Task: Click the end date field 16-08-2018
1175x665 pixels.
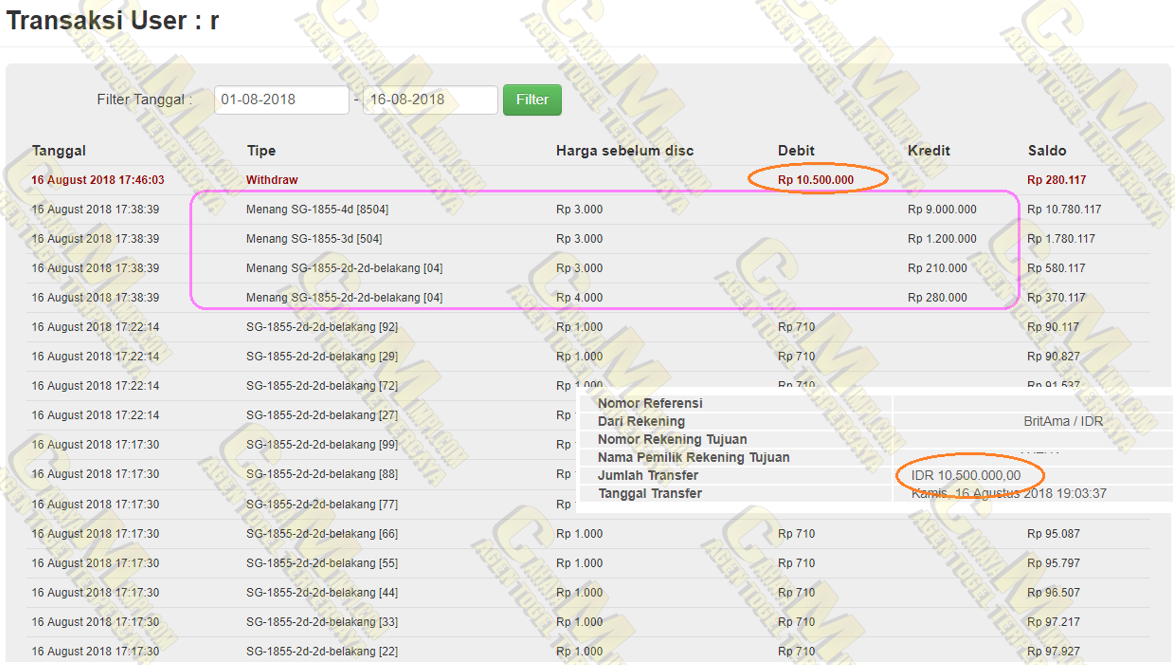Action: [x=429, y=100]
